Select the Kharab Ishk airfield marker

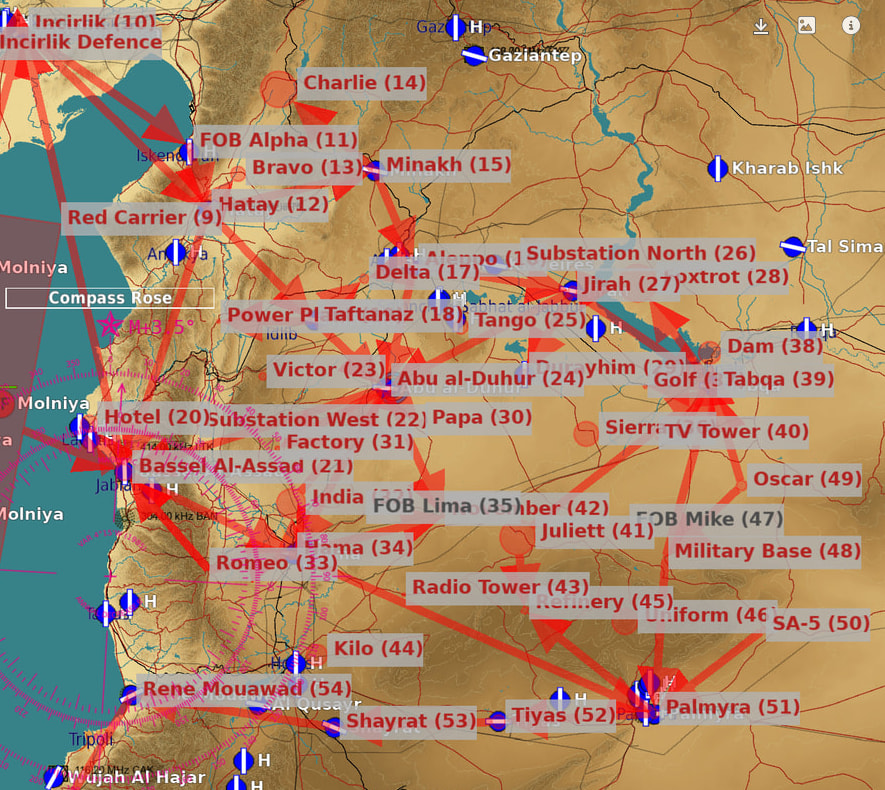pyautogui.click(x=717, y=168)
